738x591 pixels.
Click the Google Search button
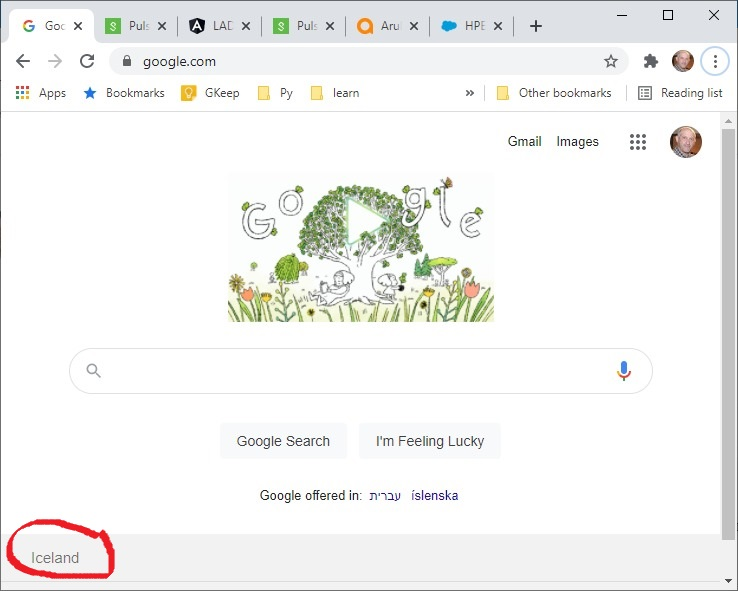click(x=283, y=441)
